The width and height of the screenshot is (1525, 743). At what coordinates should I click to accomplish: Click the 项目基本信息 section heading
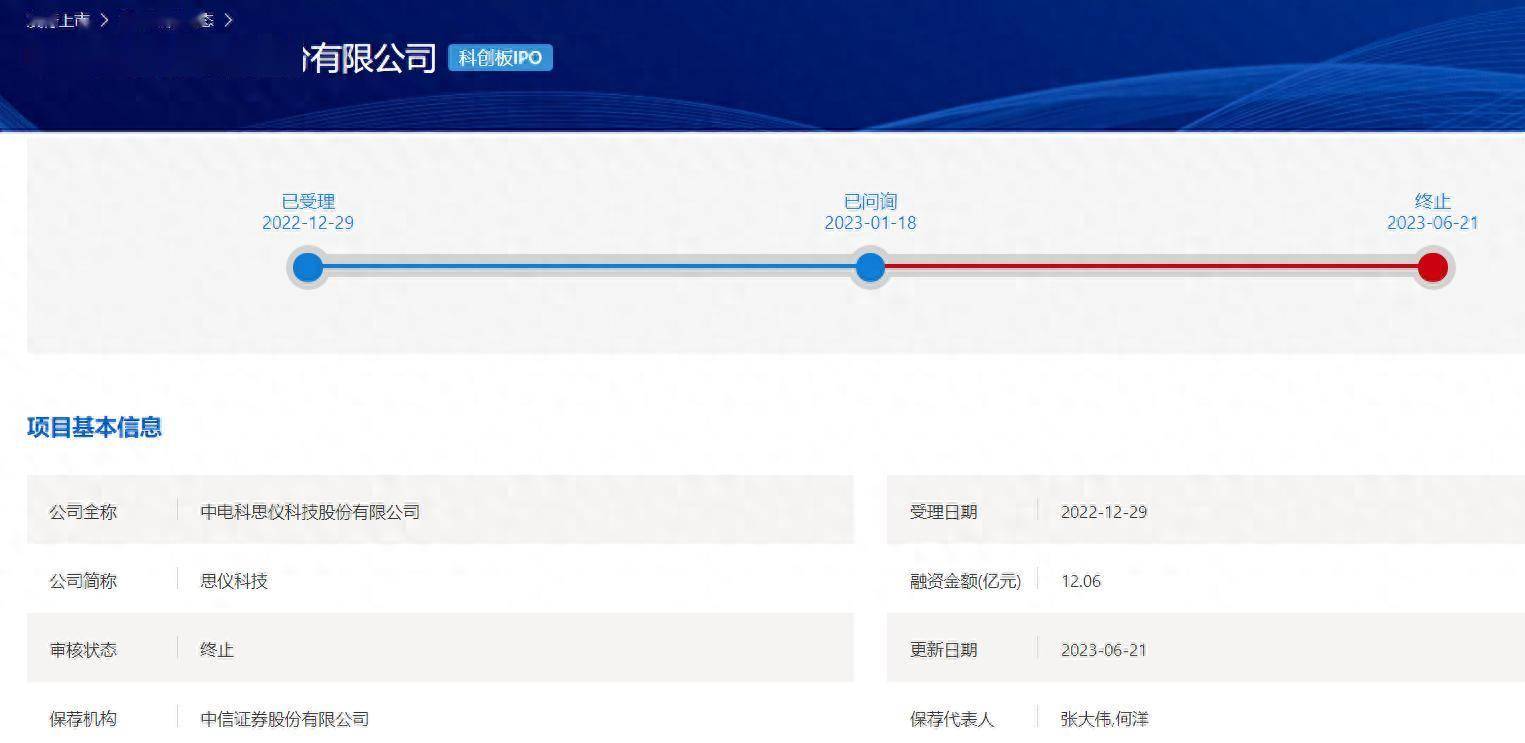(x=94, y=427)
